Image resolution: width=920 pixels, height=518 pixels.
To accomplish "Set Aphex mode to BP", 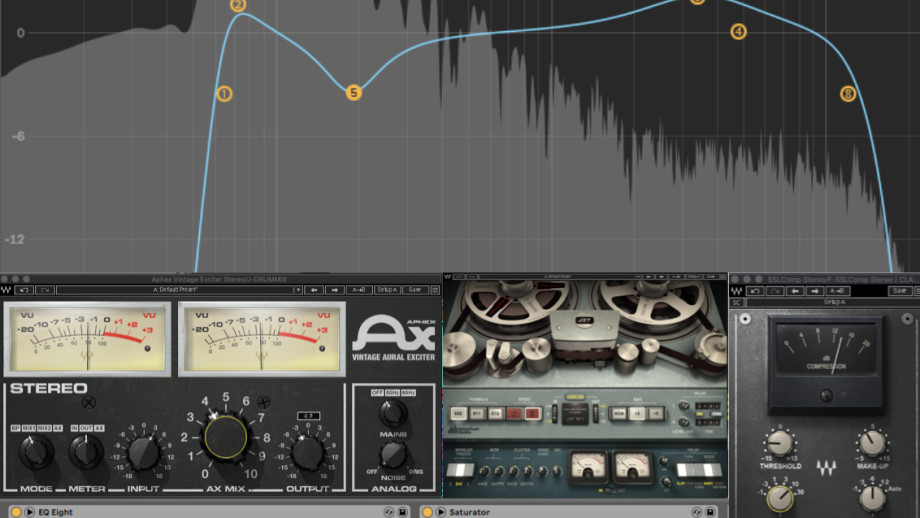I will coord(15,428).
